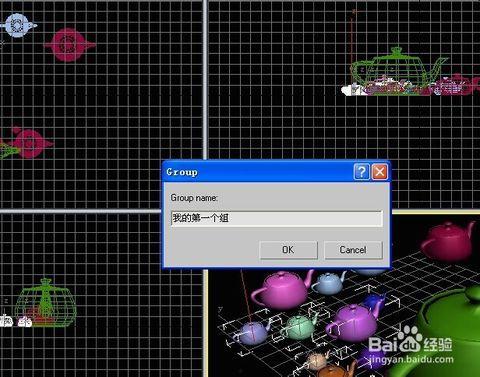Confirm group creation with OK button

tap(288, 250)
